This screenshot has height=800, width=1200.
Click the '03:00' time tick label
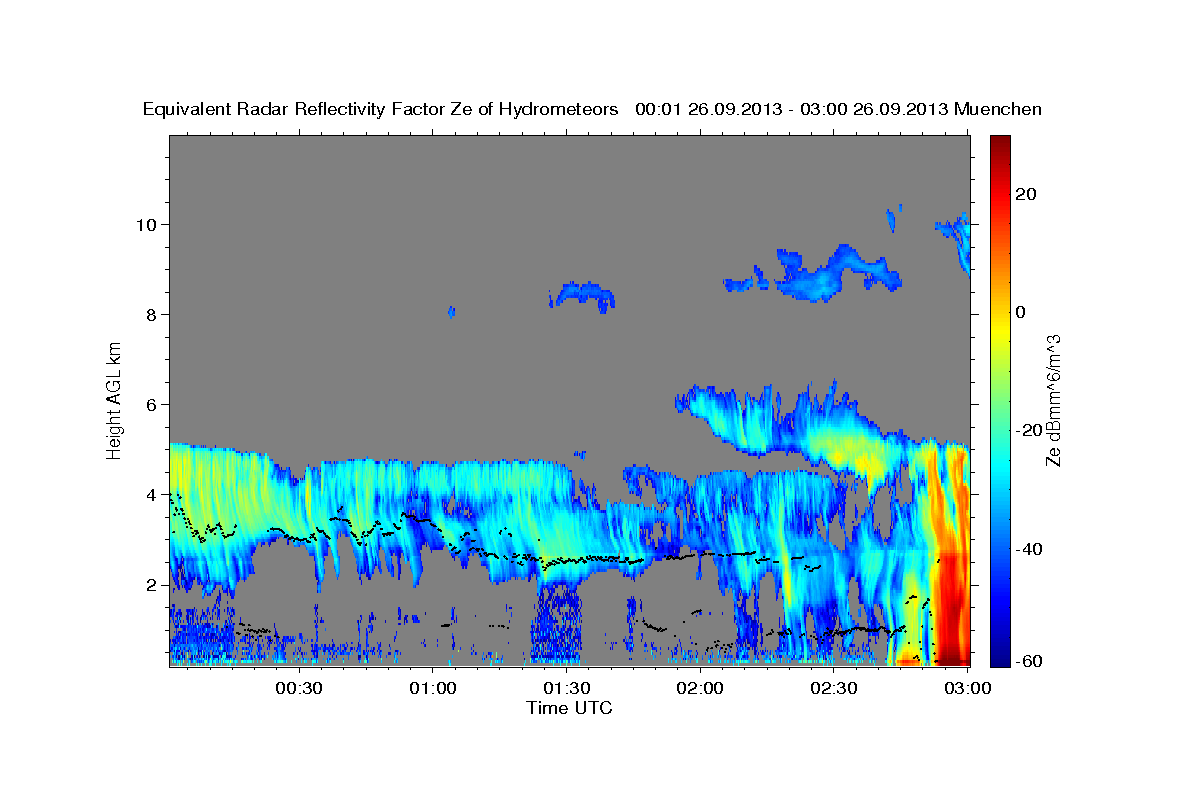[967, 688]
